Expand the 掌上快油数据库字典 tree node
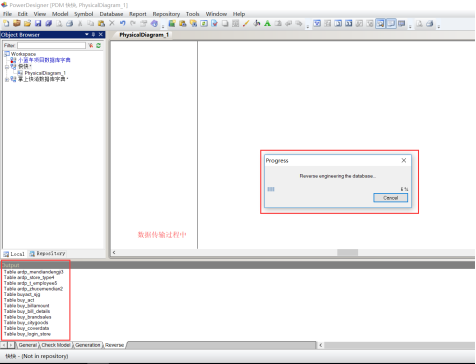 (x=6, y=80)
